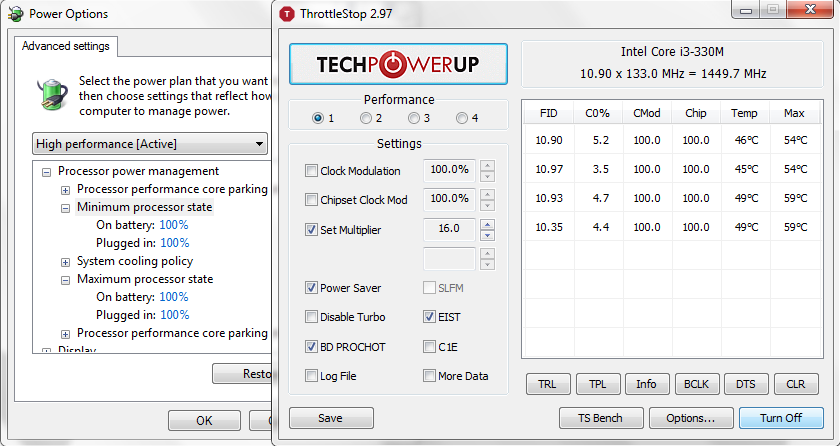The height and width of the screenshot is (446, 840).
Task: Click Maximum processor state On battery 100% value
Action: click(x=174, y=297)
